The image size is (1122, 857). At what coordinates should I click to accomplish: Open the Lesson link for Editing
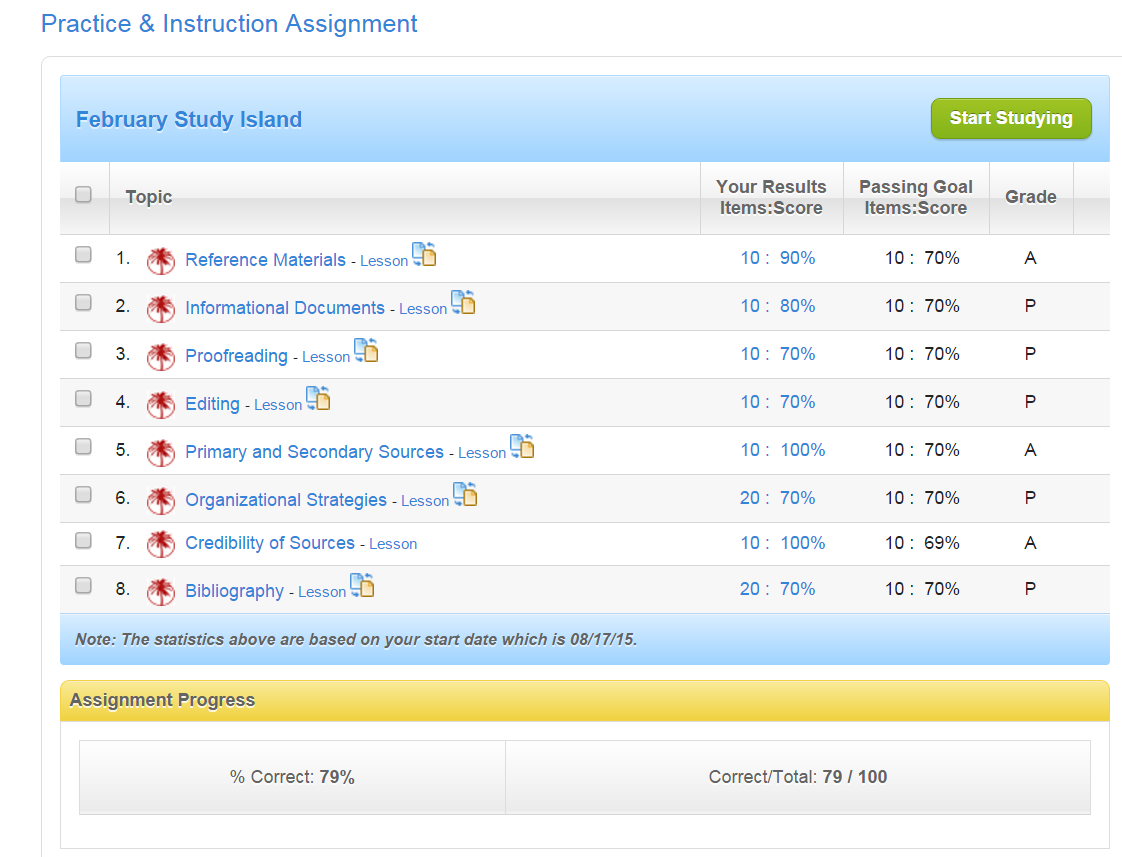coord(278,405)
